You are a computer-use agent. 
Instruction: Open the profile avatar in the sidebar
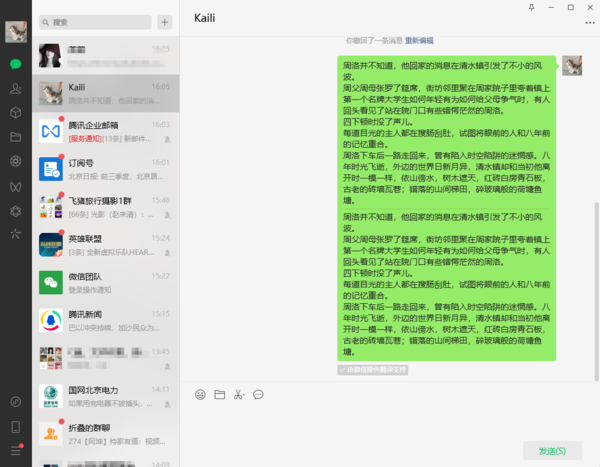16,32
